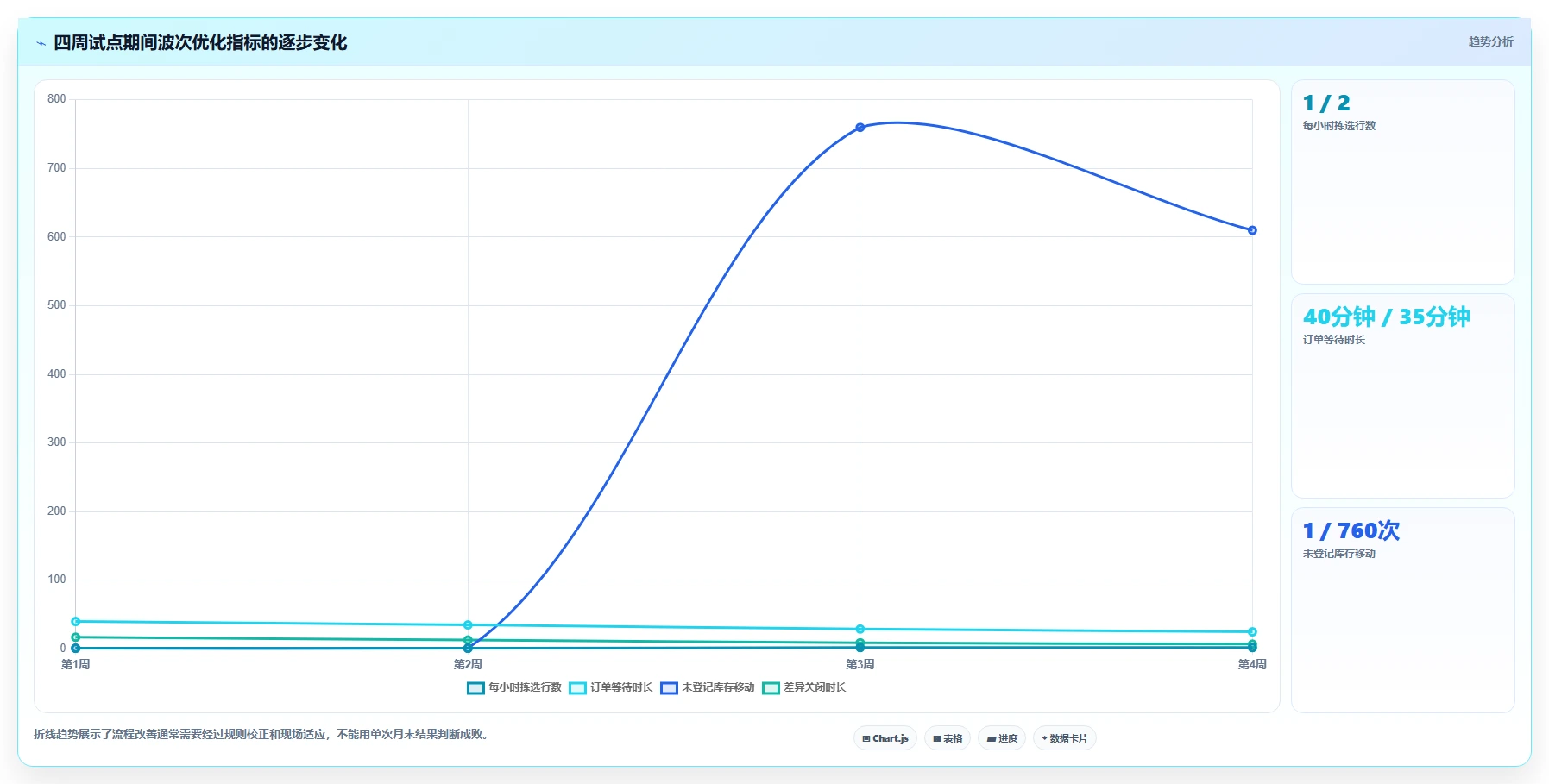Click the cyan 订单等待时长 point at 第4周
Viewport: 1549px width, 784px height.
point(1252,632)
